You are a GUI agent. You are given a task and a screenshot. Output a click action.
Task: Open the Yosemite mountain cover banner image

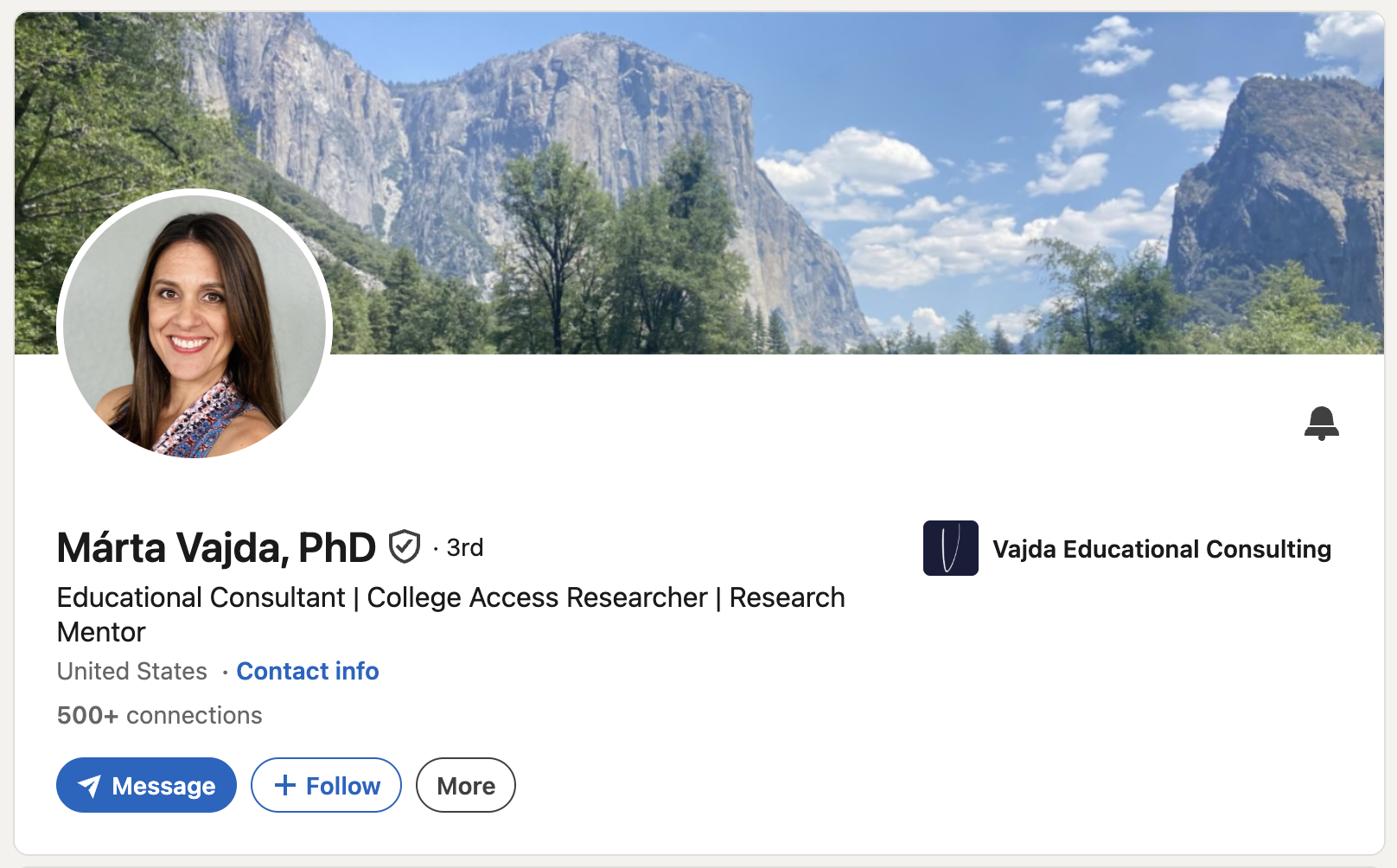pos(699,183)
